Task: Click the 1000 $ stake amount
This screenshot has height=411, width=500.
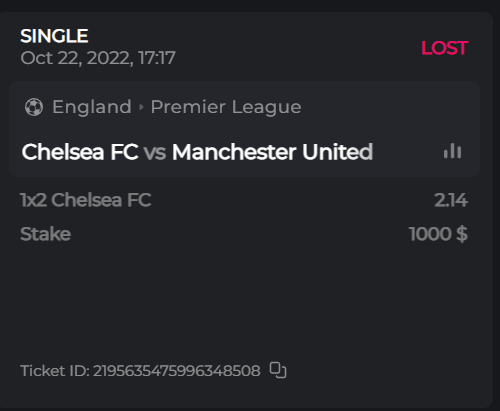Action: point(439,234)
